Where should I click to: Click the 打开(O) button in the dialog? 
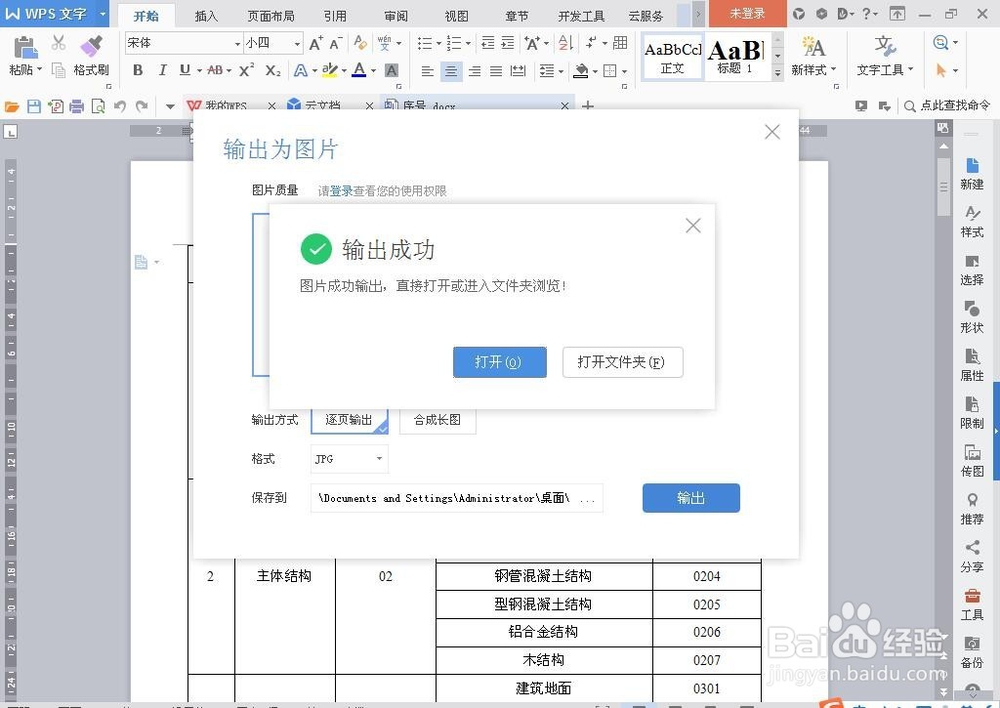[499, 362]
